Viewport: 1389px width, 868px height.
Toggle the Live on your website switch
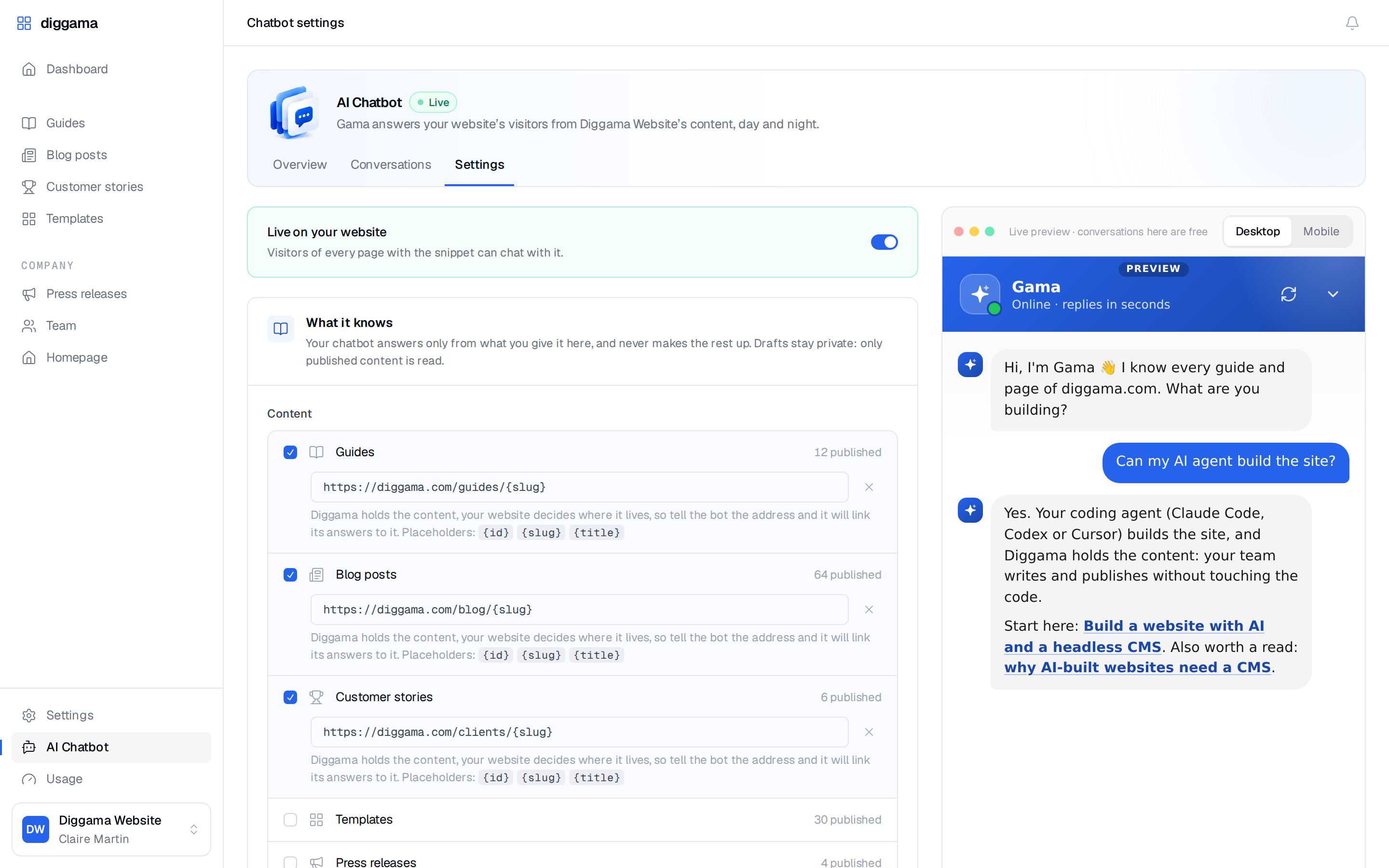884,242
